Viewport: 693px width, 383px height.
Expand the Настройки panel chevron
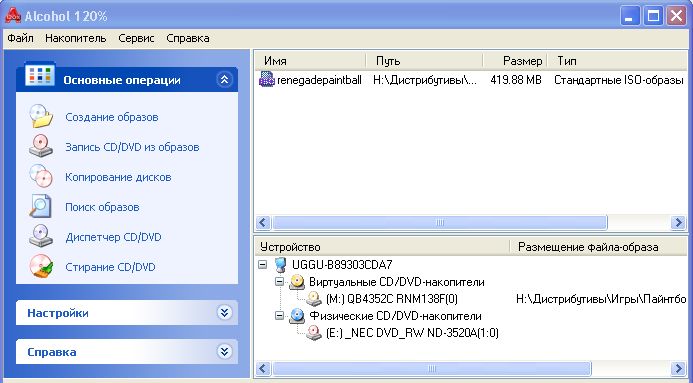pyautogui.click(x=225, y=313)
